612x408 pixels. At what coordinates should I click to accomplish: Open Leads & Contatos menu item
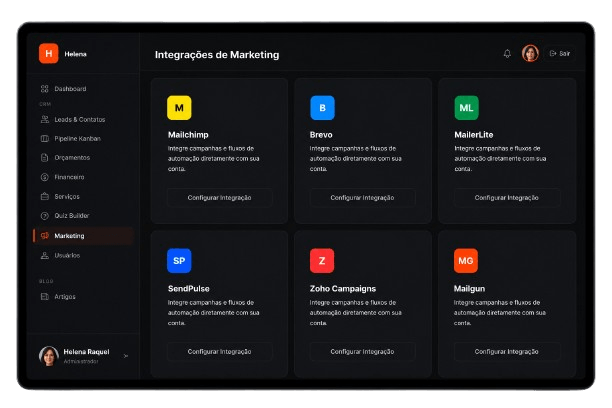pos(84,119)
